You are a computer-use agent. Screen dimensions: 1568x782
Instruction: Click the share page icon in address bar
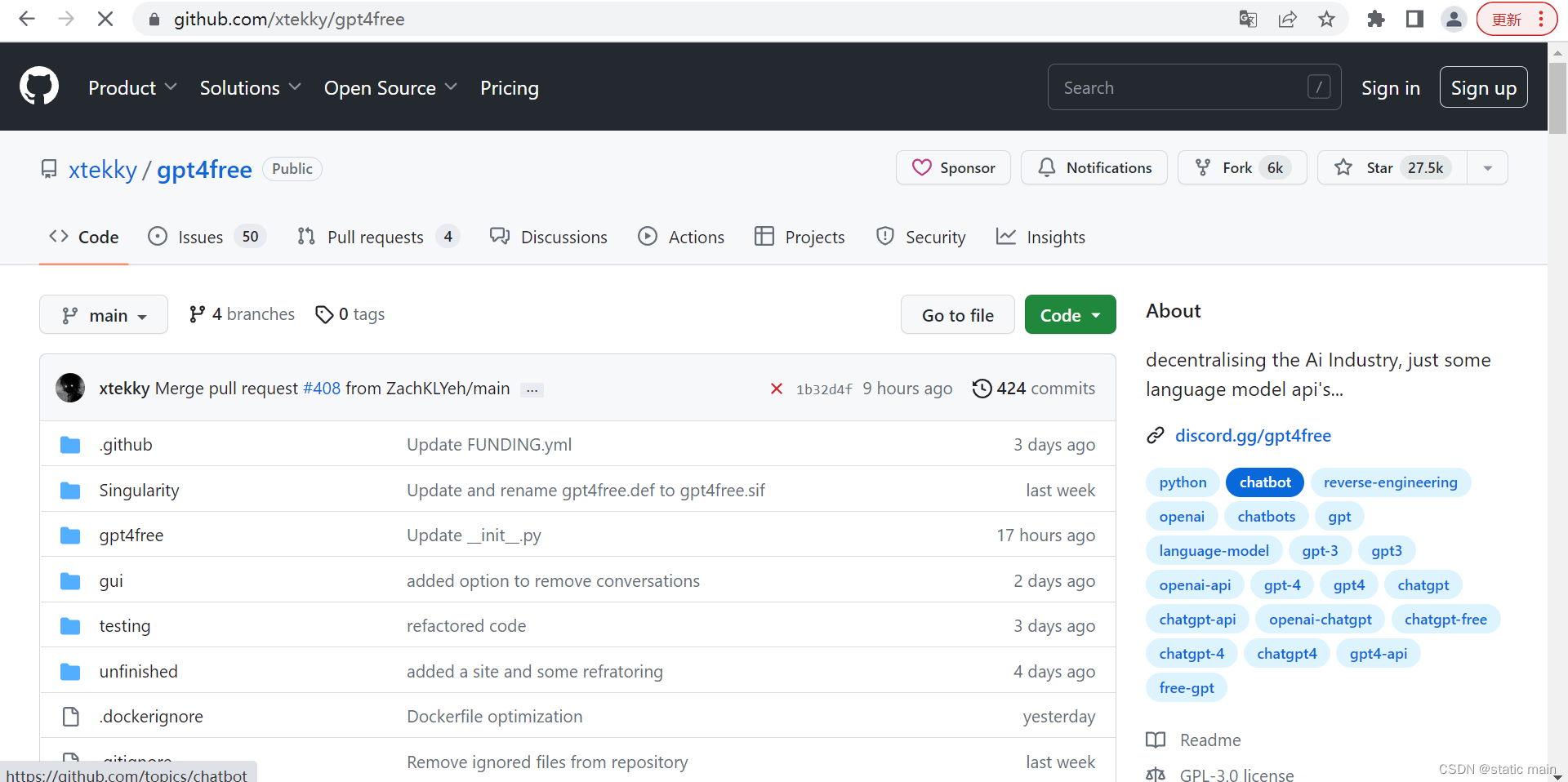[1287, 19]
